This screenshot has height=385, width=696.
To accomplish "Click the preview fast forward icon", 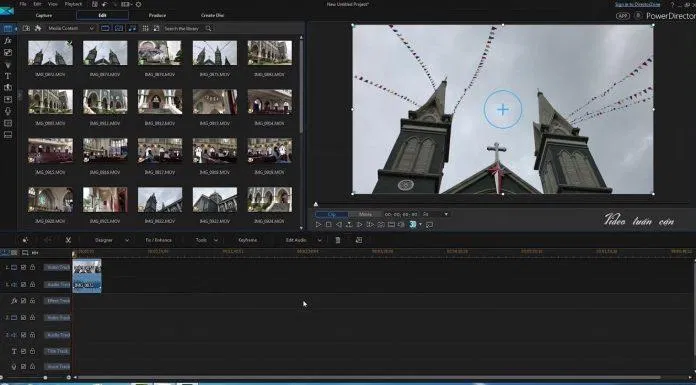I will point(370,225).
